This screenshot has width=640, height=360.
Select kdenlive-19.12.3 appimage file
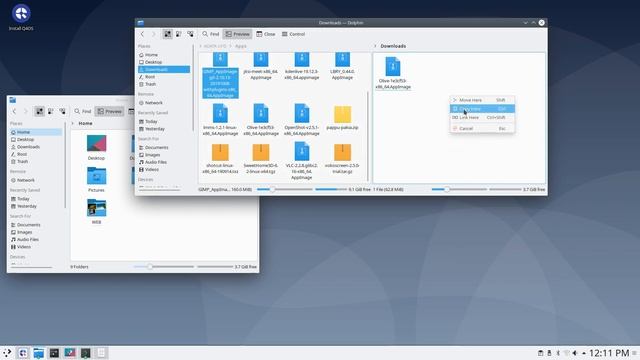tap(302, 66)
